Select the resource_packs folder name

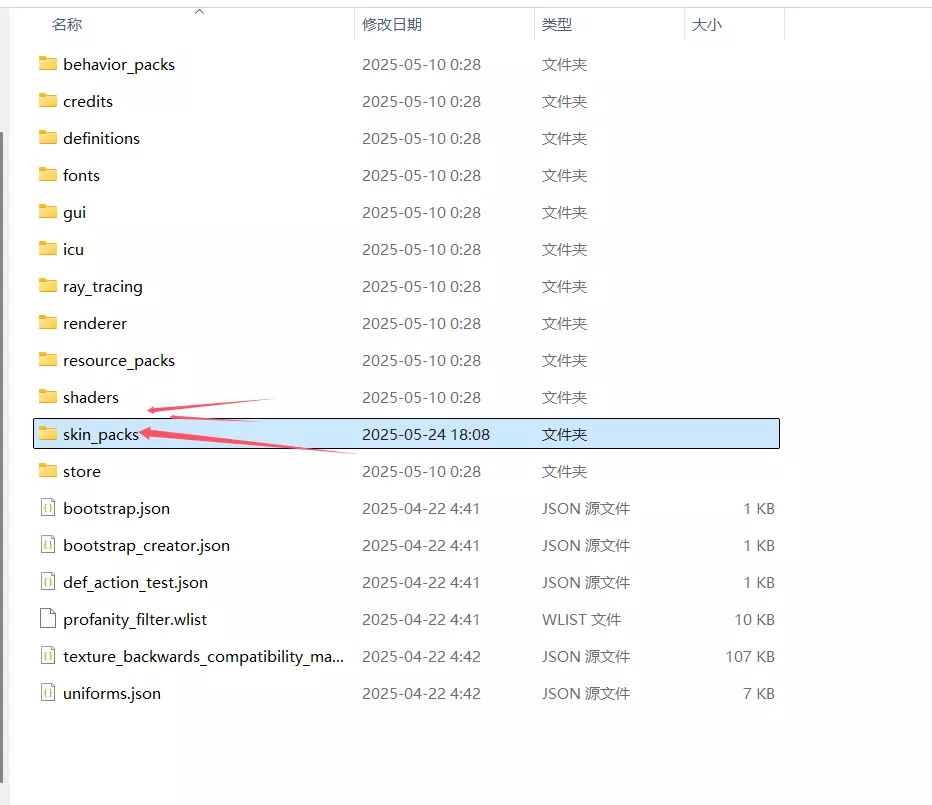point(119,361)
